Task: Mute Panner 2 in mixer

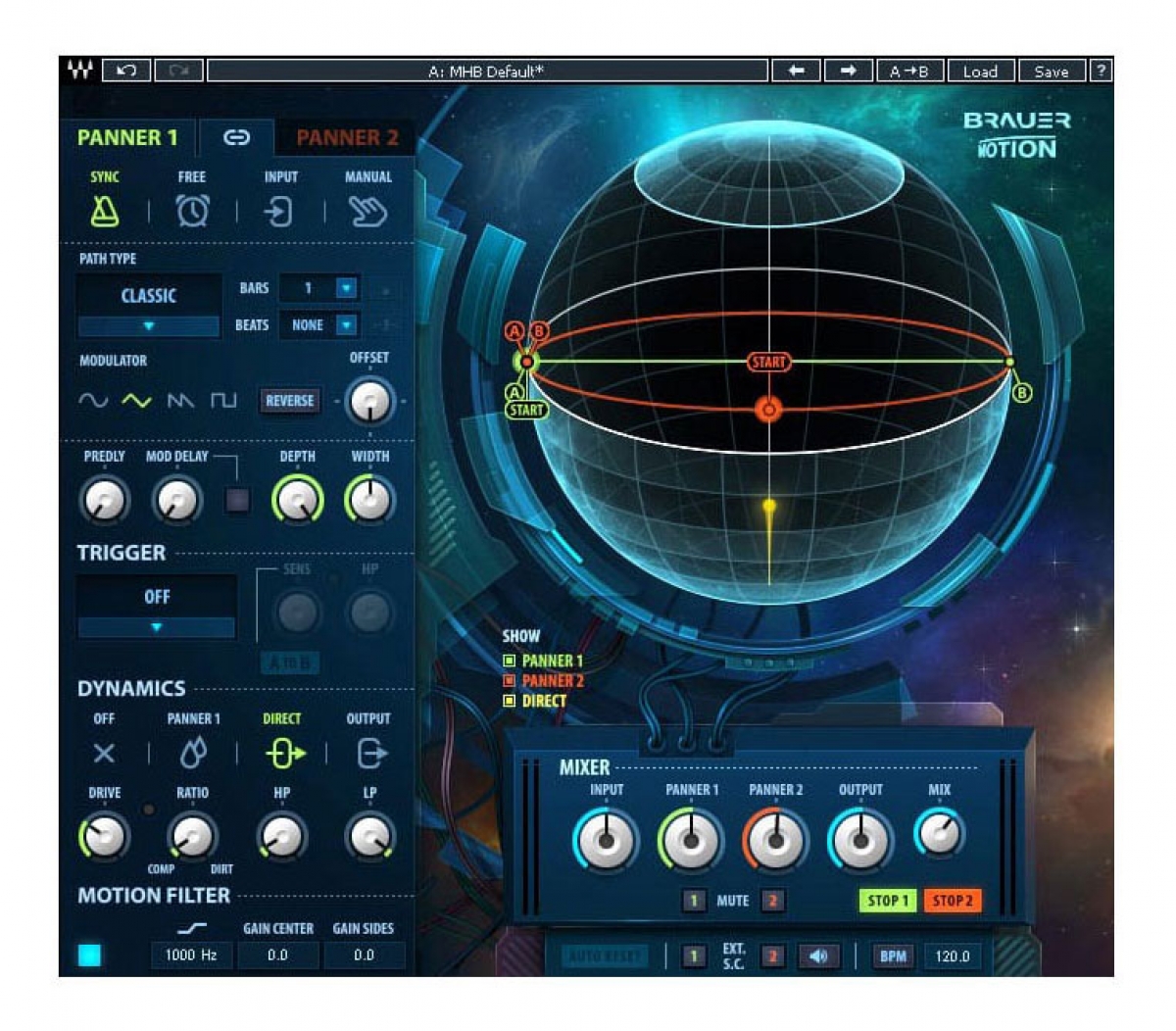Action: click(771, 900)
